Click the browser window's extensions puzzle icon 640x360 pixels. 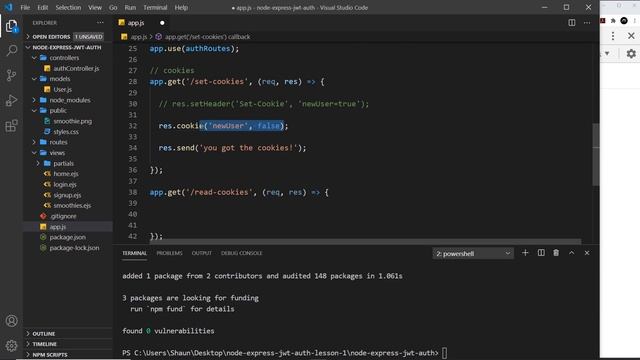pyautogui.click(x=613, y=20)
